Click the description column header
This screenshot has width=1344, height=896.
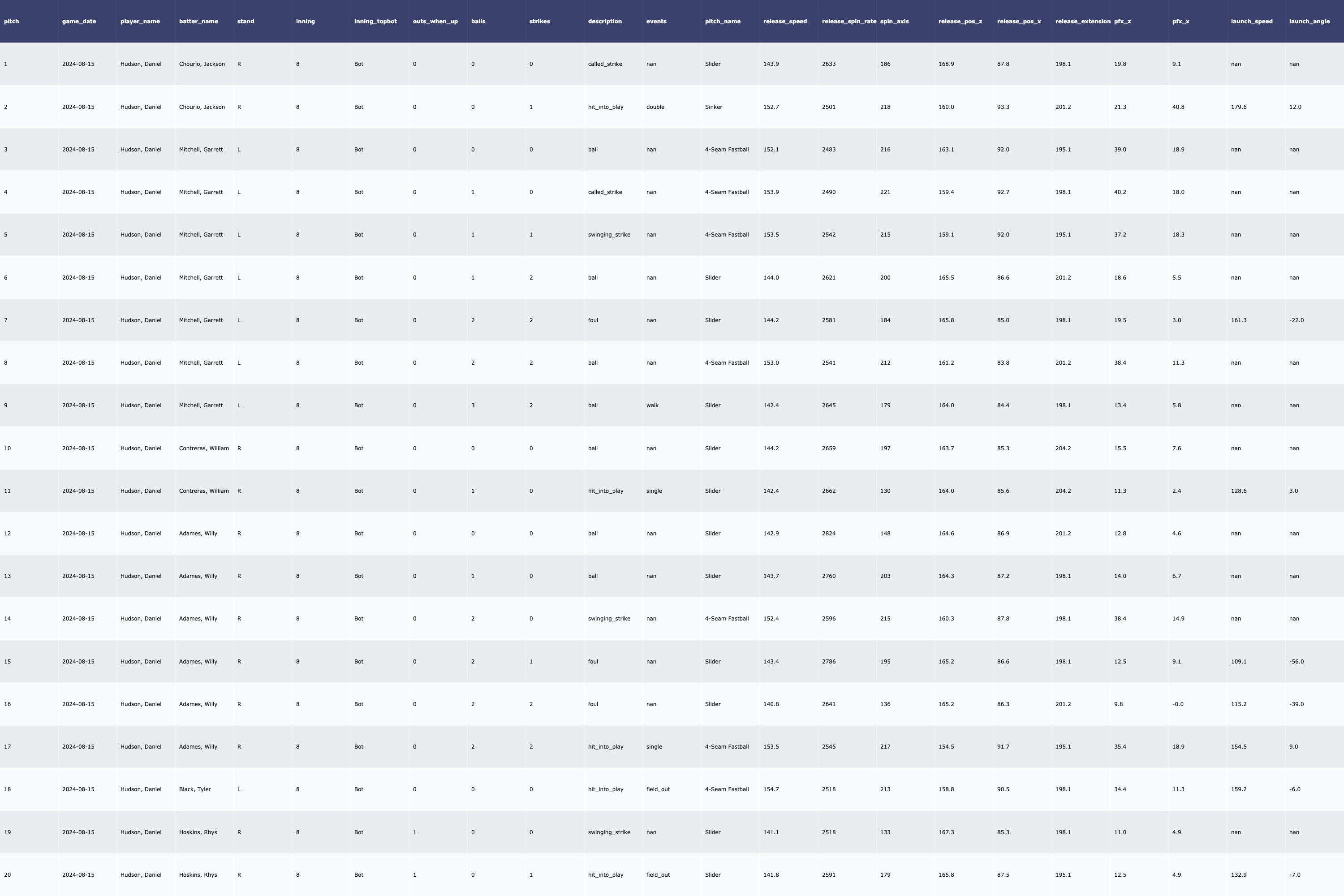coord(604,21)
